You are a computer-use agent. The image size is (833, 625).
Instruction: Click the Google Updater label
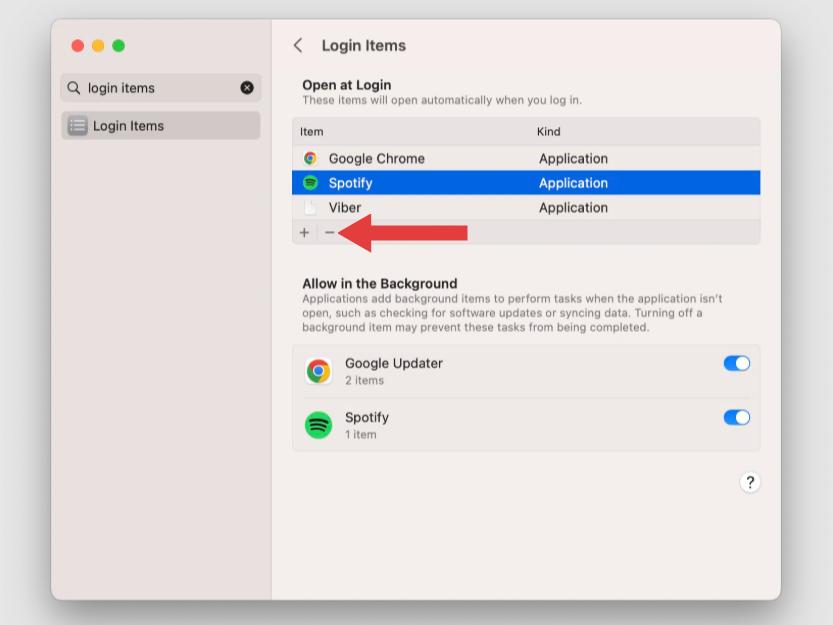tap(394, 364)
